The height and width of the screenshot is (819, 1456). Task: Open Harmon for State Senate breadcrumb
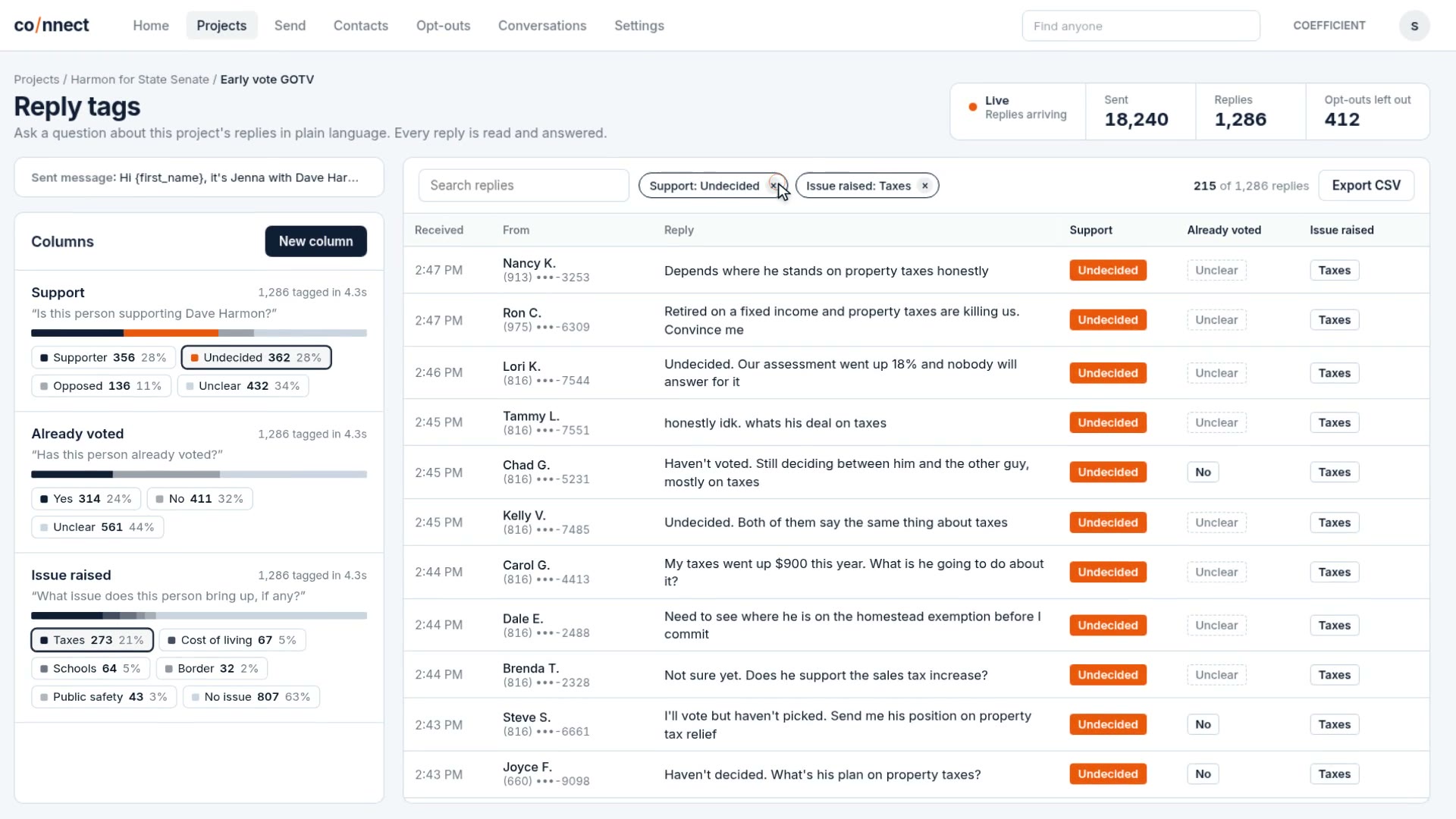coord(140,80)
